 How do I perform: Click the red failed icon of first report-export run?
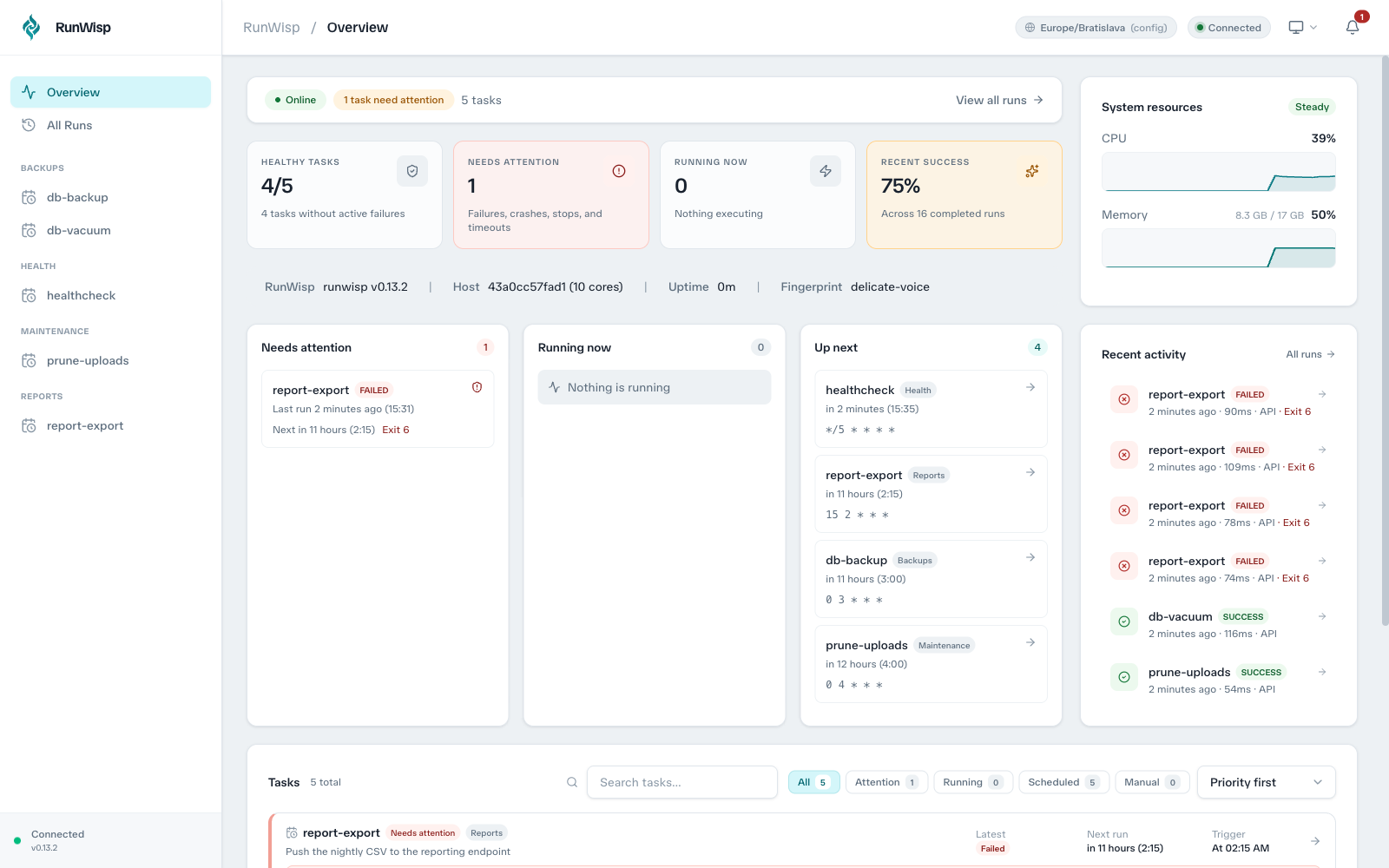1124,399
